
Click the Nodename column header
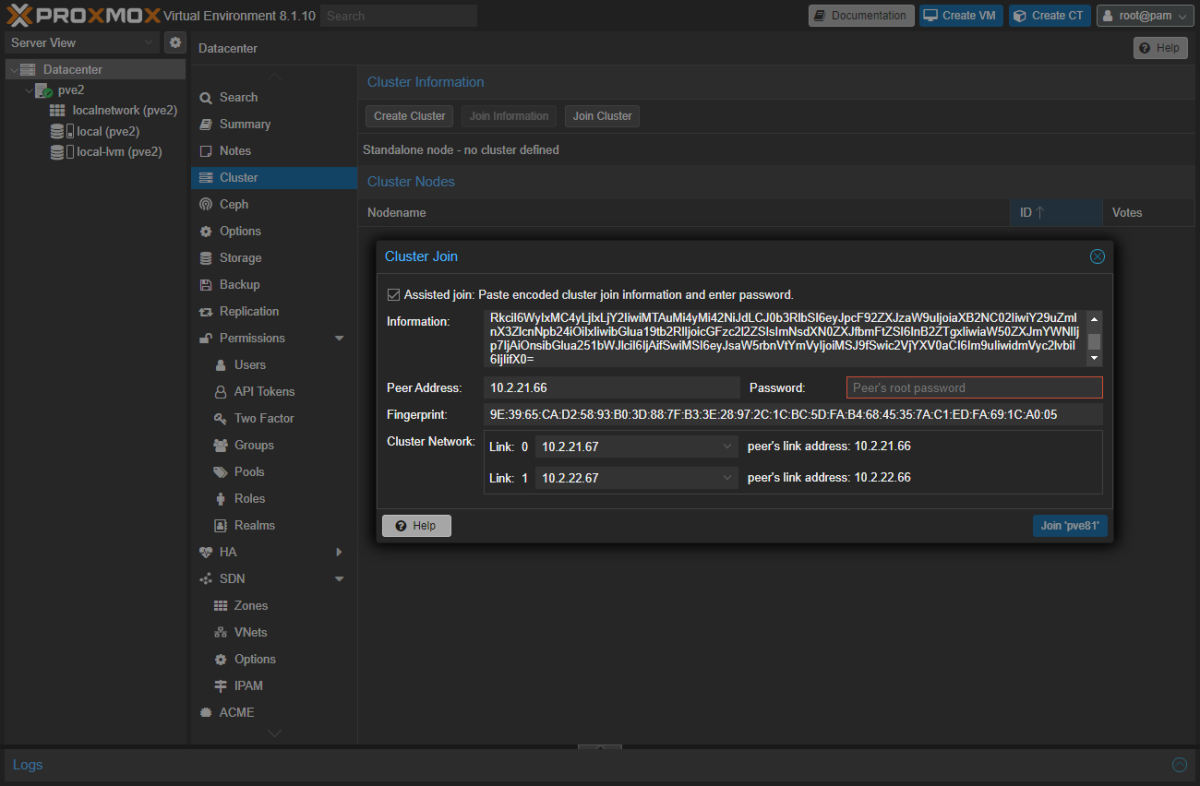pos(684,213)
